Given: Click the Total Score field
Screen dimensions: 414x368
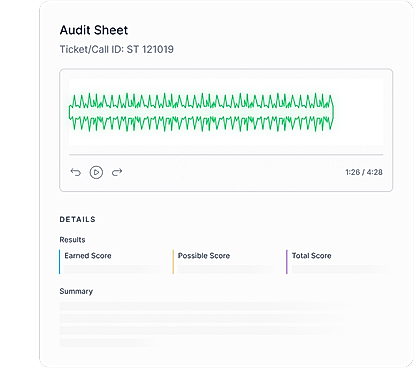Looking at the screenshot, I should (x=339, y=262).
